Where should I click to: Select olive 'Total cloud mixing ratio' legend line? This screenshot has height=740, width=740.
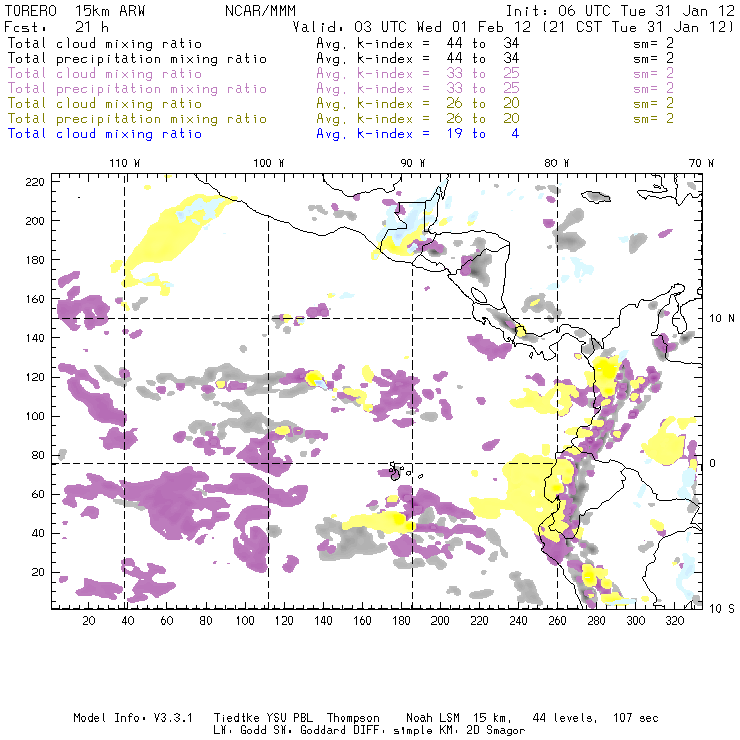click(x=105, y=103)
